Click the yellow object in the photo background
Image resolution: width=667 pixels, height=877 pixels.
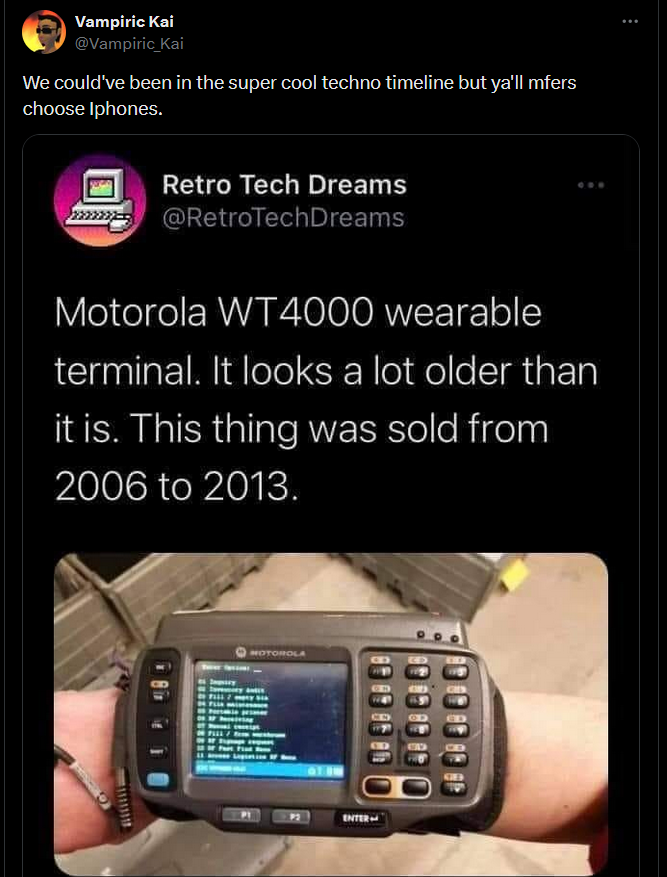tap(514, 574)
